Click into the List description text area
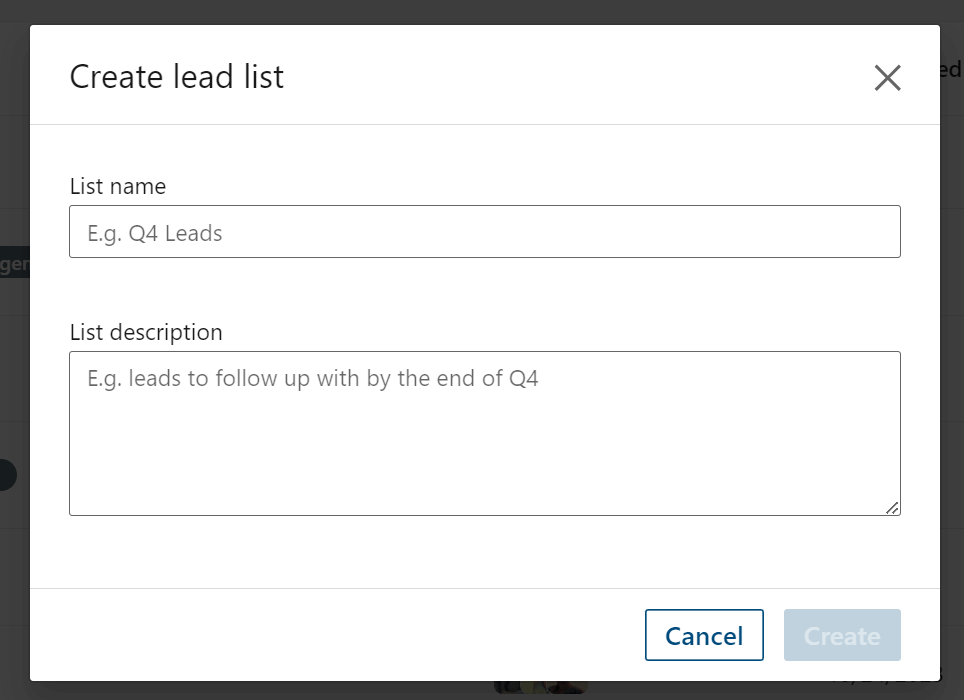This screenshot has height=700, width=964. pos(484,433)
